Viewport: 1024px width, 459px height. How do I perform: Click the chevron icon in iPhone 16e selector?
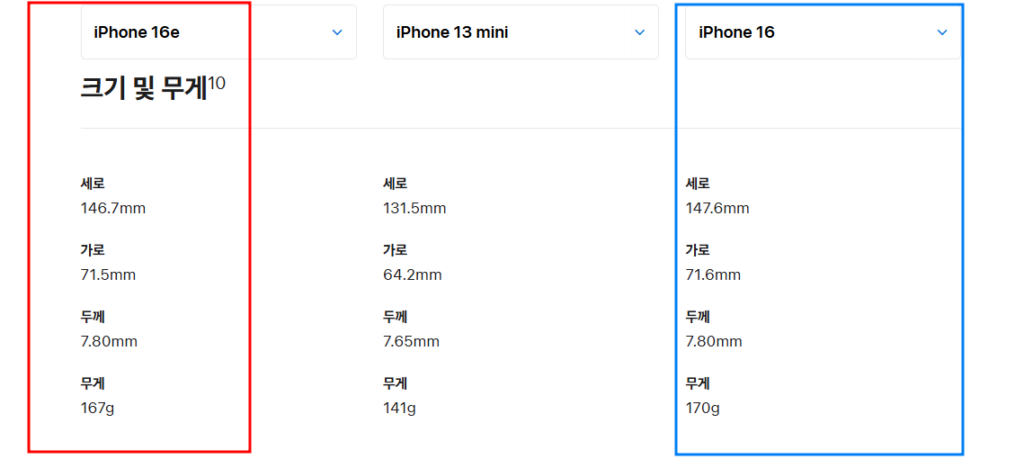pos(337,32)
